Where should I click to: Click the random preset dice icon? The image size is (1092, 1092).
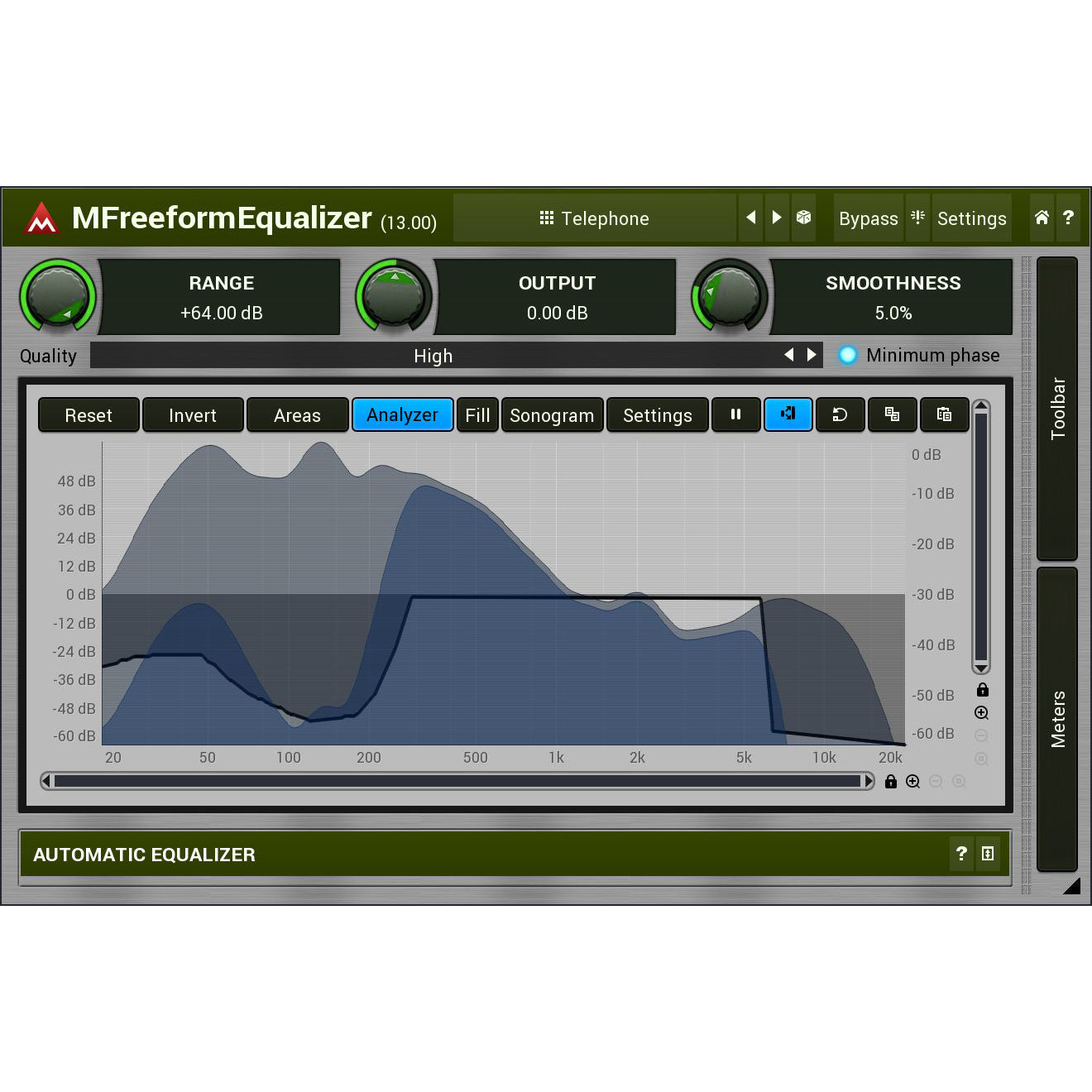(x=803, y=218)
